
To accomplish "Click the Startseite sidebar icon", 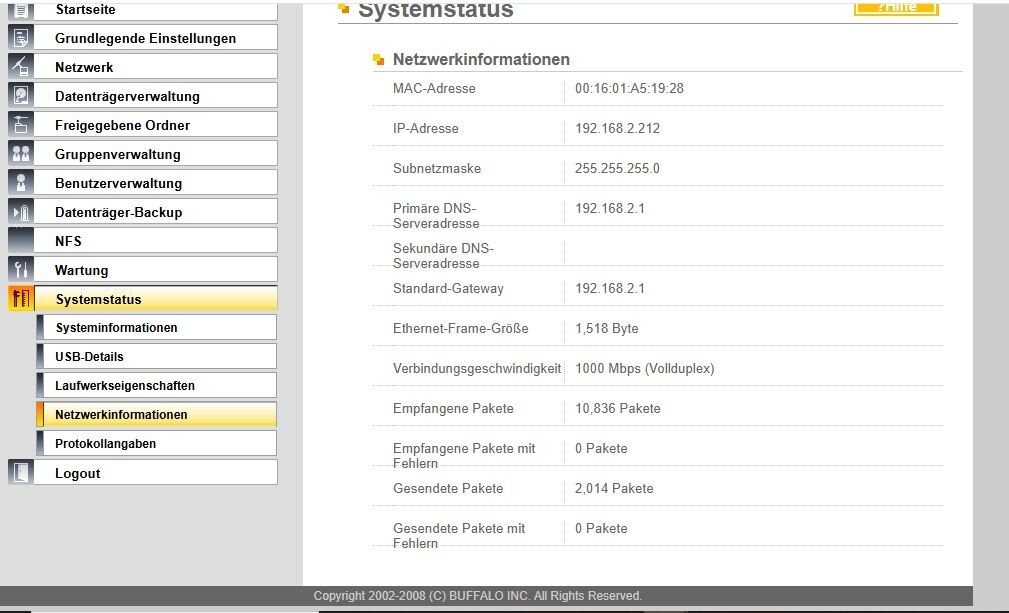I will (x=21, y=11).
